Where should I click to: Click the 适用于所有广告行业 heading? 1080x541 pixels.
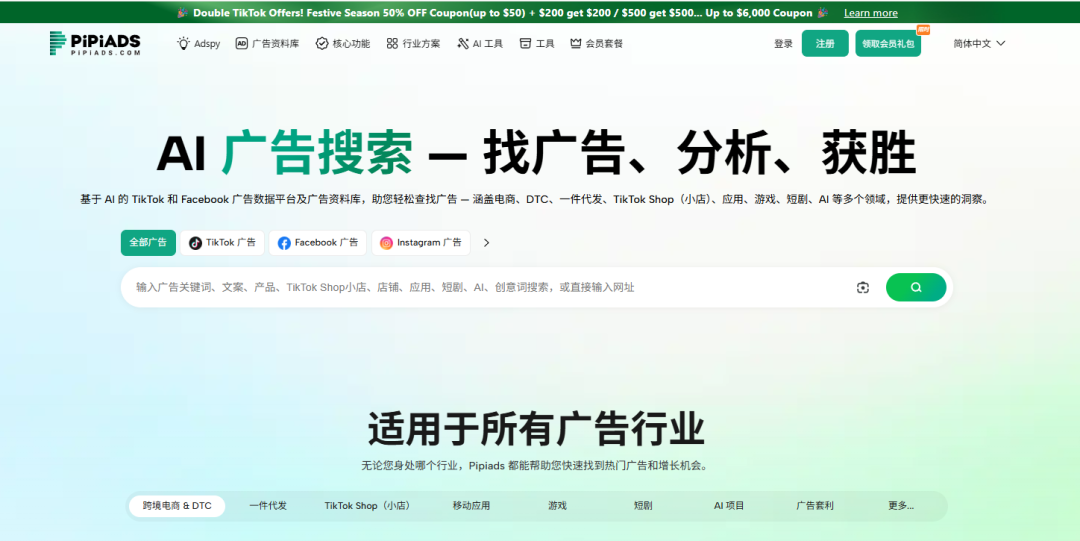click(x=536, y=429)
